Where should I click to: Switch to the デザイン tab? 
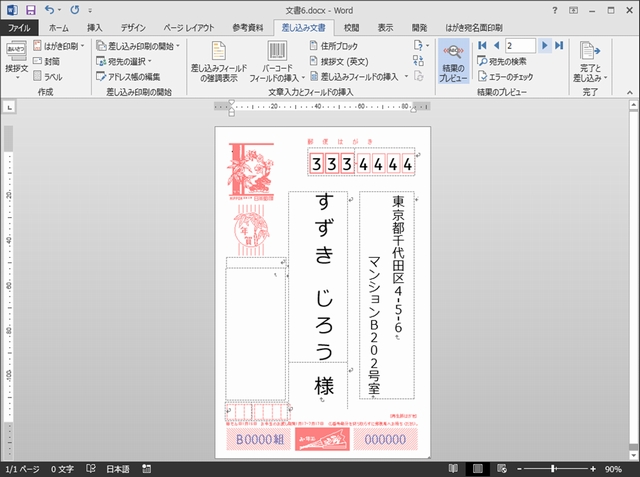tap(133, 27)
